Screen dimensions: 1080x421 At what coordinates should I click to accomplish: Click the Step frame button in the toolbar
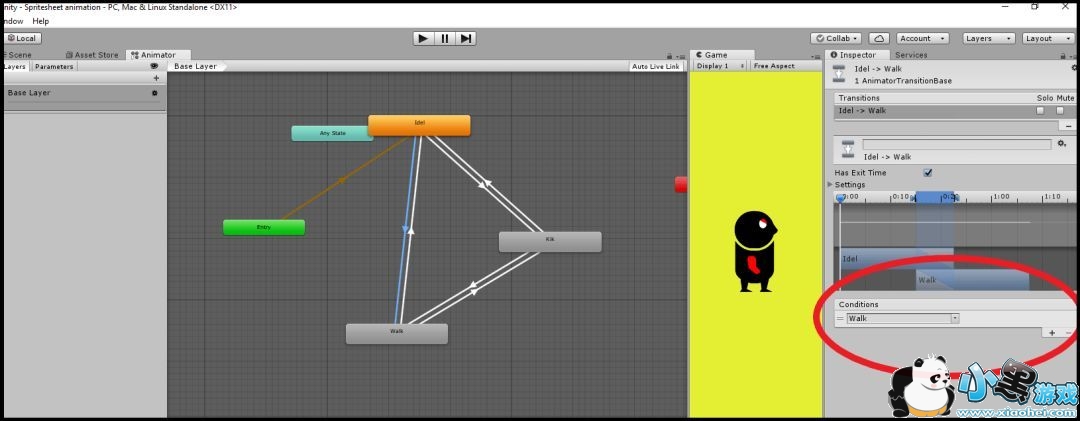466,39
